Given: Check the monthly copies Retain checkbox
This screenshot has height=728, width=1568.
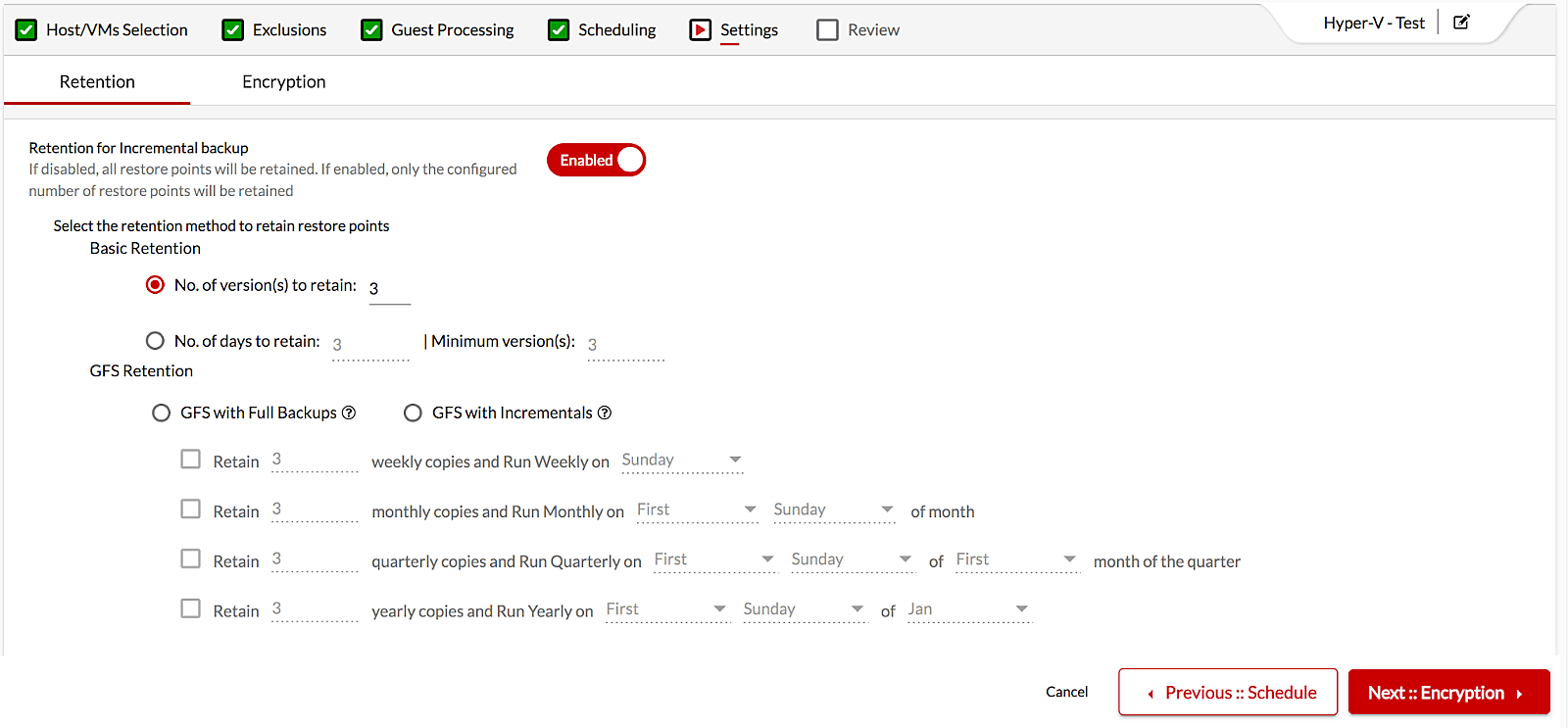Looking at the screenshot, I should [x=191, y=510].
